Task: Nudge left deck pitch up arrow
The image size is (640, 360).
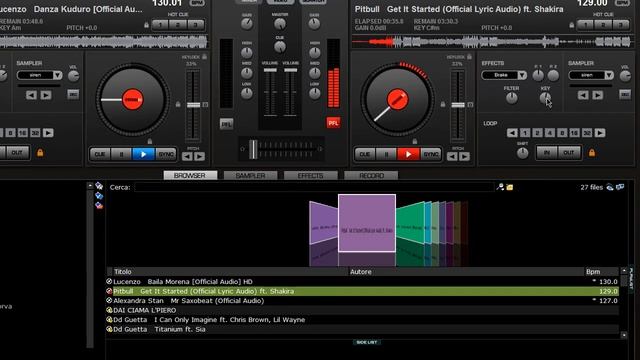Action: (x=200, y=156)
